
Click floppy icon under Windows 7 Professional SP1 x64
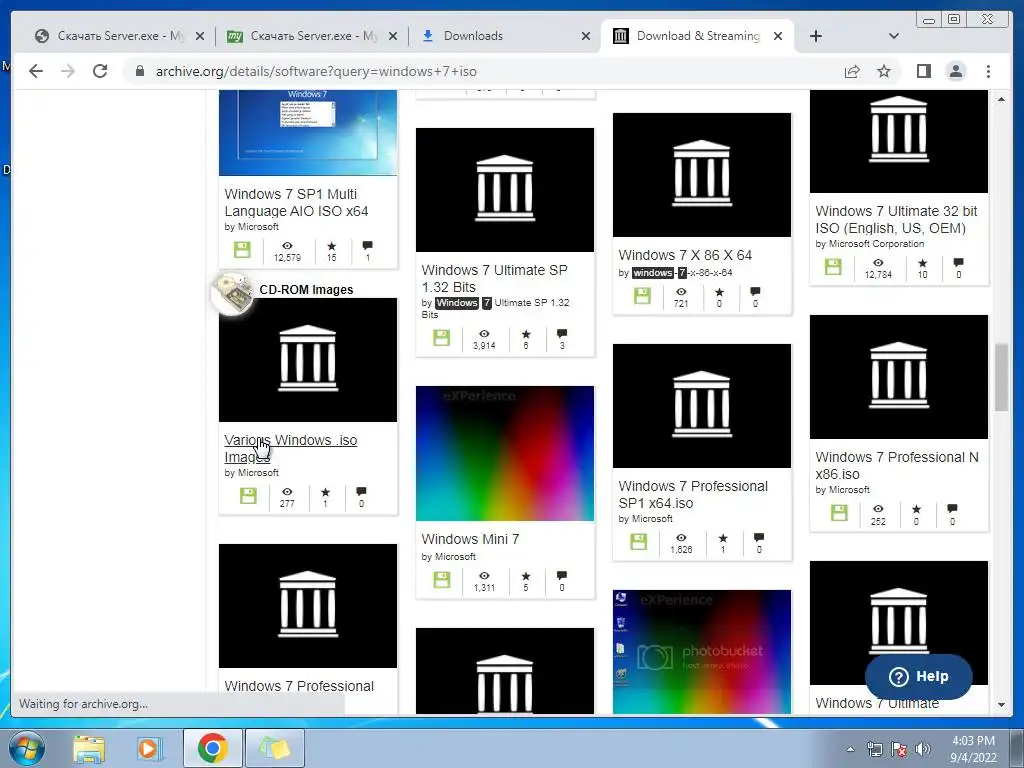coord(639,541)
